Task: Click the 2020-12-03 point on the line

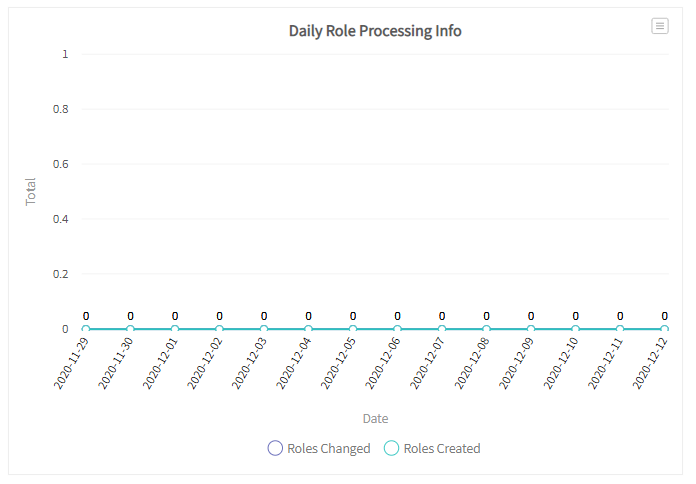Action: pos(264,329)
